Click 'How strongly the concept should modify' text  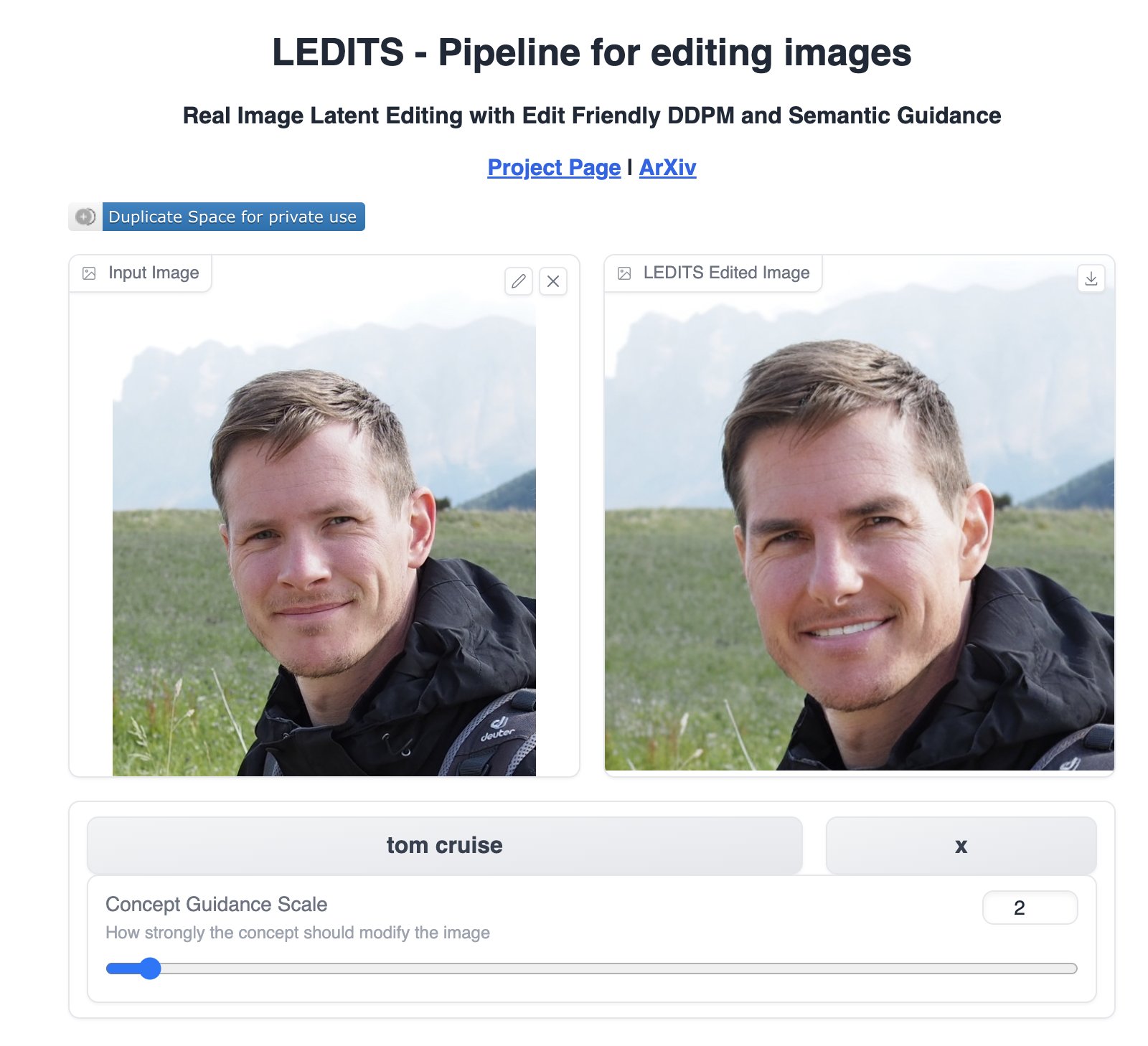tap(298, 933)
